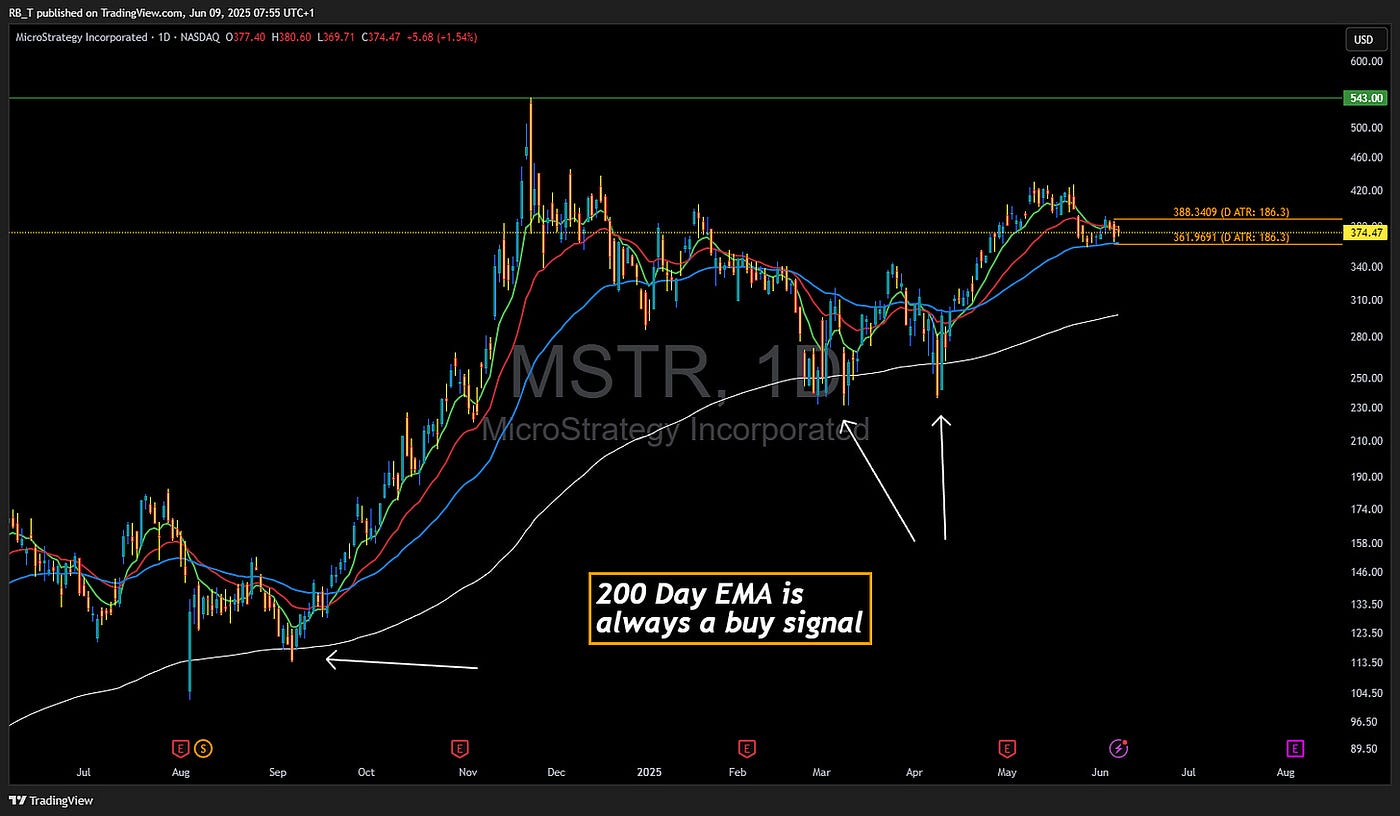Click the Jun label on time axis
The width and height of the screenshot is (1400, 816).
tap(1100, 772)
